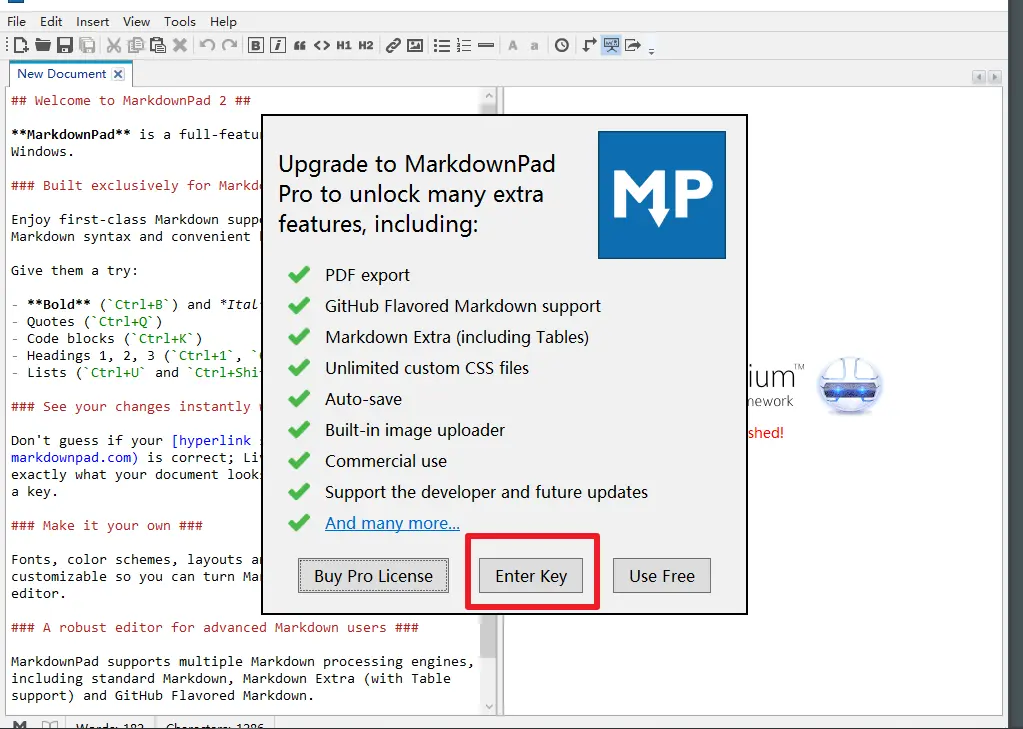The height and width of the screenshot is (729, 1023).
Task: Close the New Document tab
Action: (x=118, y=74)
